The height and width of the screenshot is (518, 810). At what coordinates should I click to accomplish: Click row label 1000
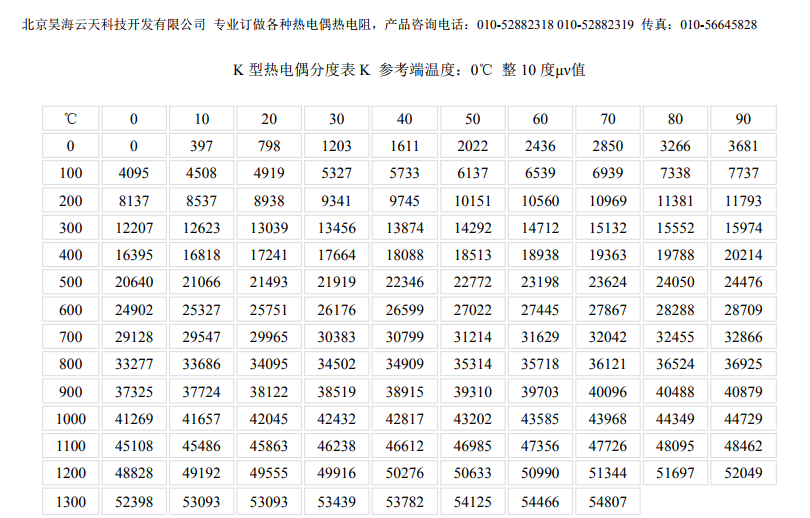[x=70, y=419]
